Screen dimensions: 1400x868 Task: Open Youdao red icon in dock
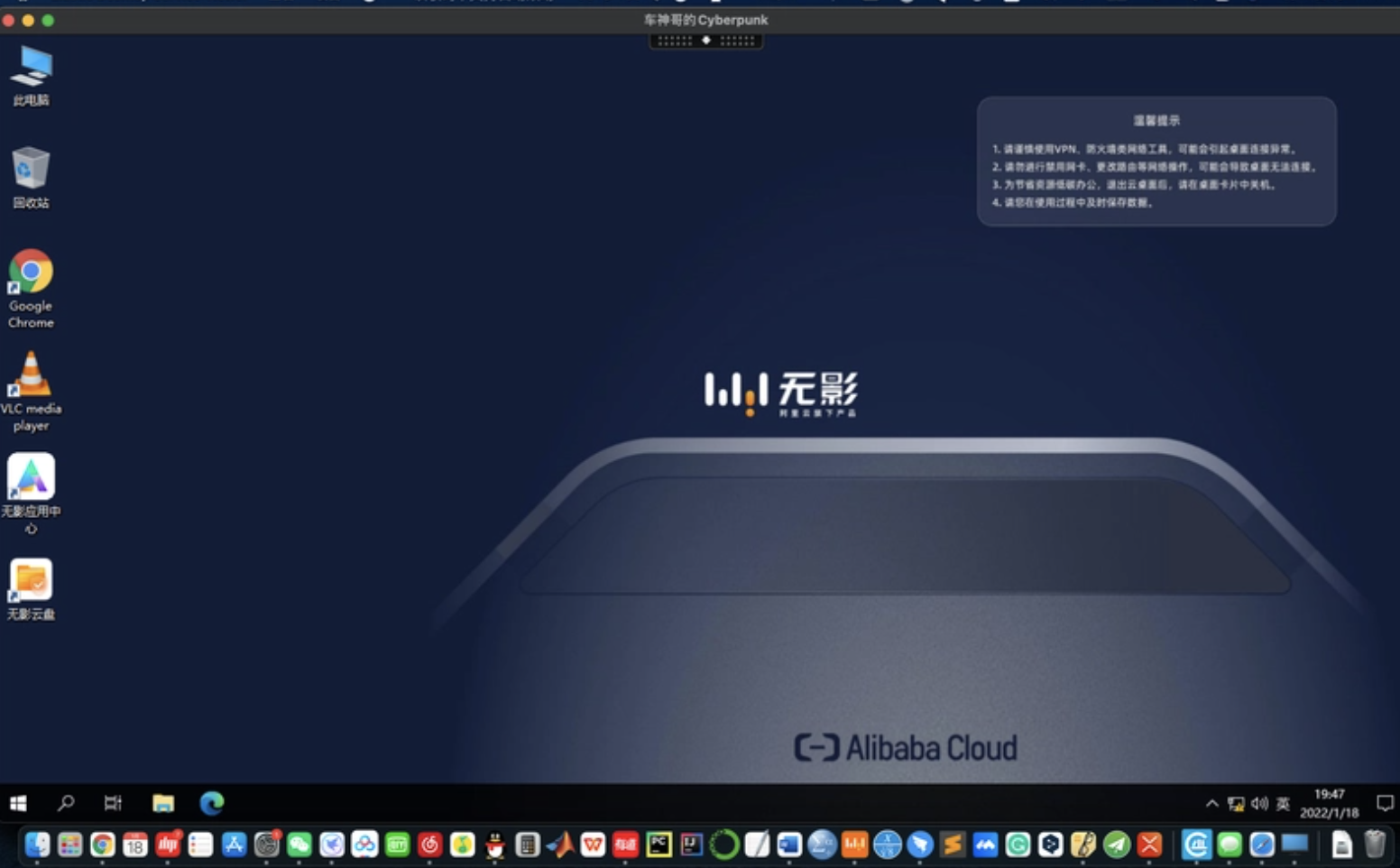626,845
